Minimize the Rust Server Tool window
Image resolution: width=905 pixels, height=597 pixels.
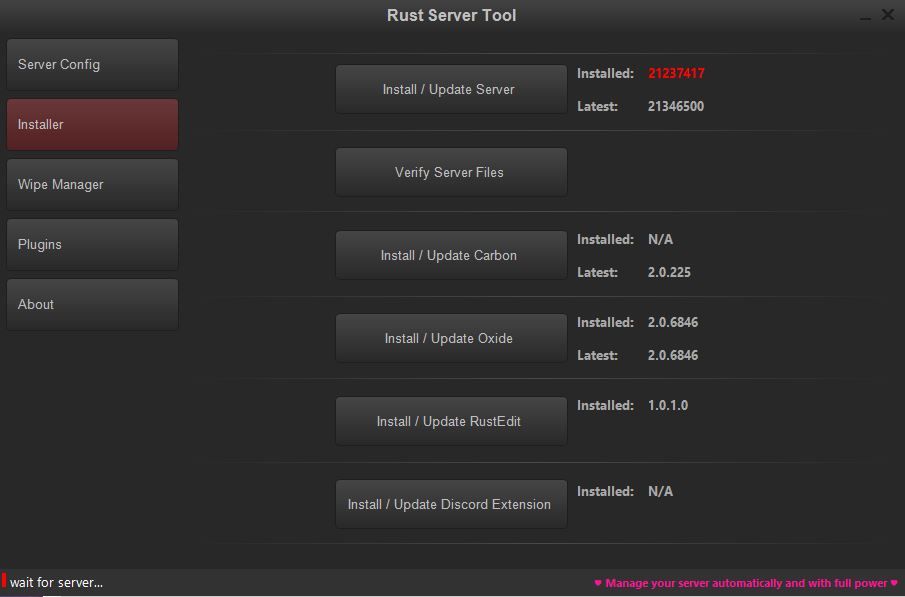[x=865, y=17]
